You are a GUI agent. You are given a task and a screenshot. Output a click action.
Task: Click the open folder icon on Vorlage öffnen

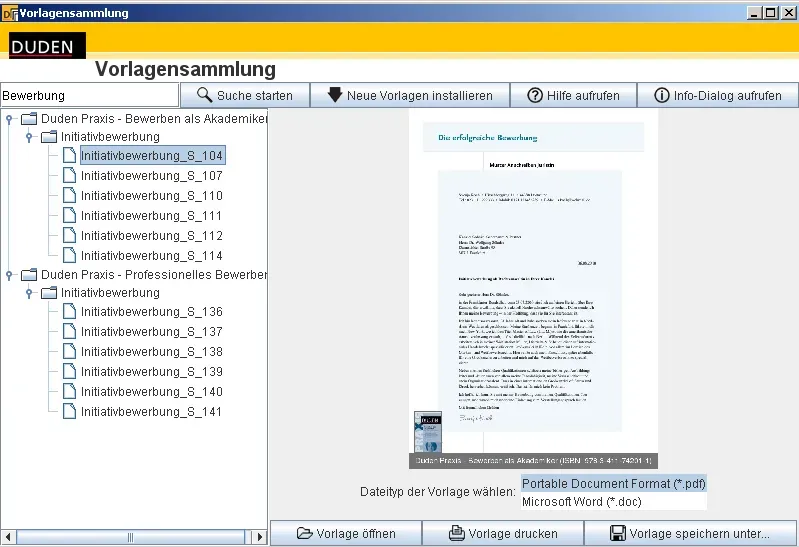point(304,533)
